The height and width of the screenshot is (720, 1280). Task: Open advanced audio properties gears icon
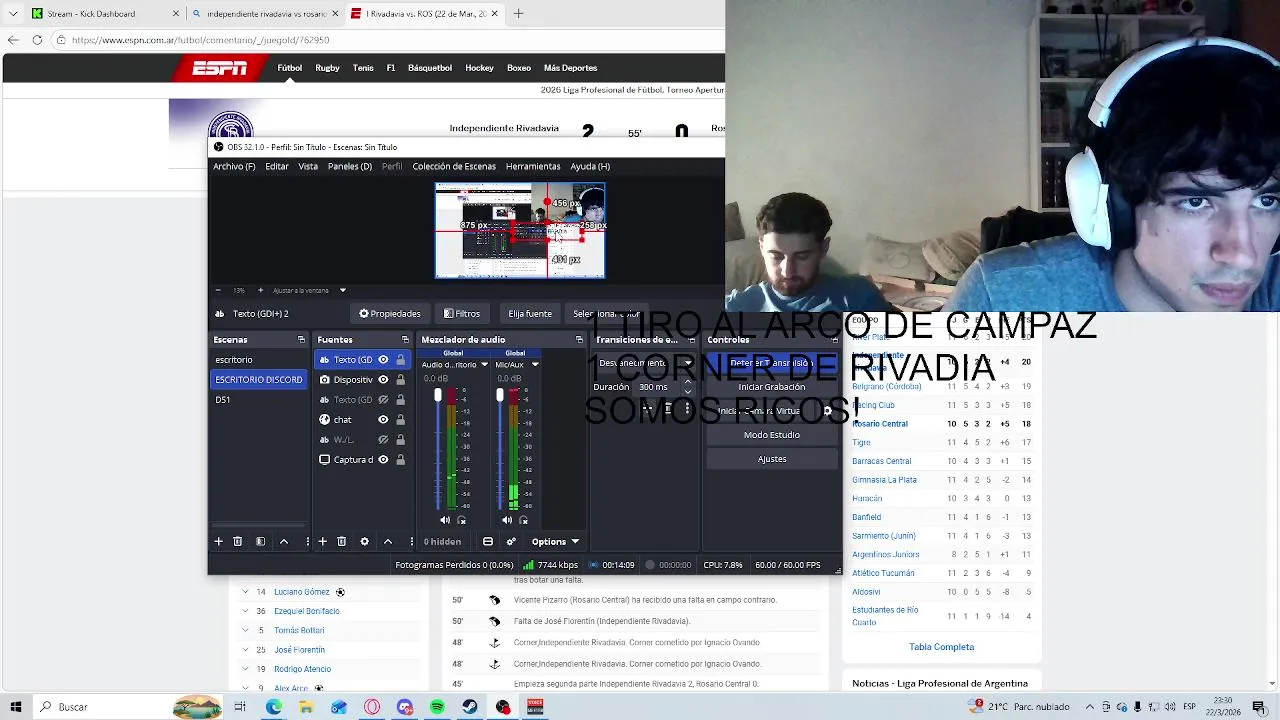(x=511, y=541)
